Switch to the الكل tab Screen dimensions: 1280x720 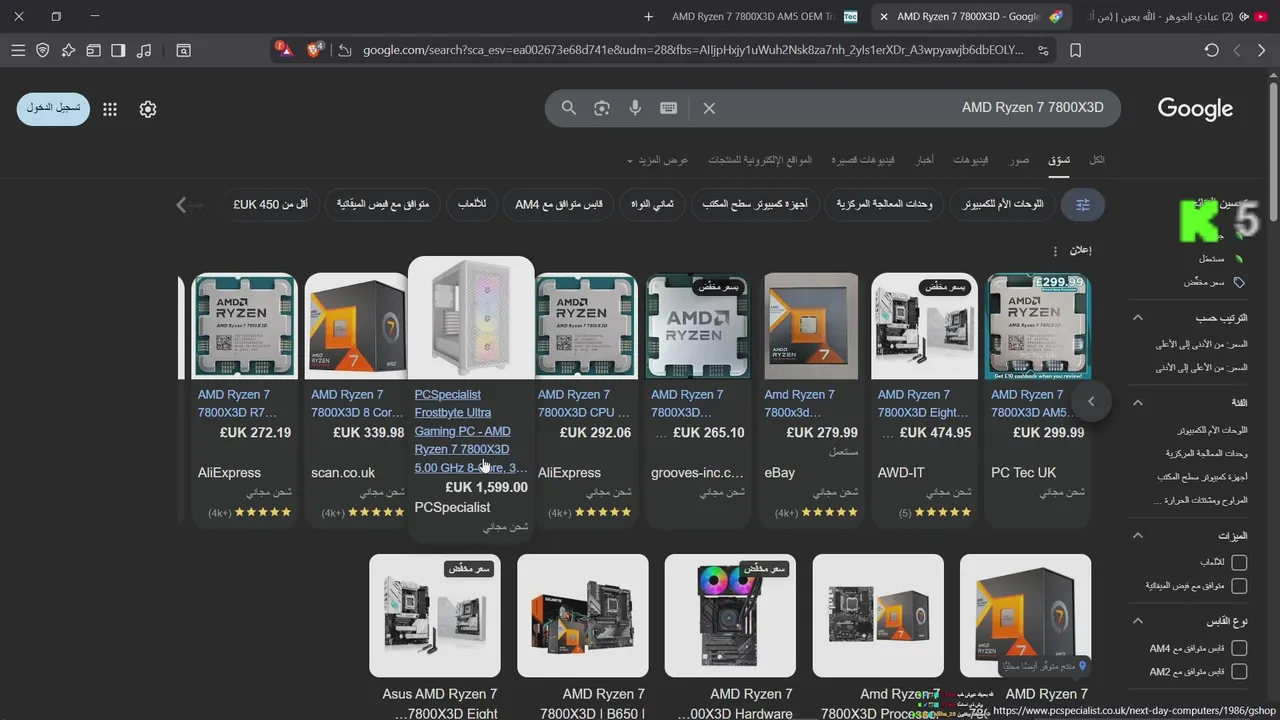click(x=1097, y=160)
